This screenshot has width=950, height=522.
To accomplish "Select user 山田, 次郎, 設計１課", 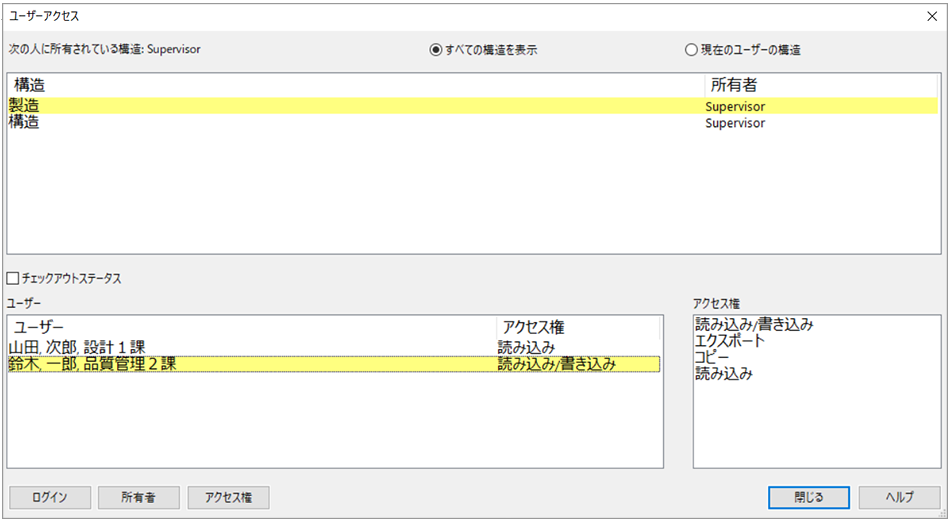I will coord(334,348).
